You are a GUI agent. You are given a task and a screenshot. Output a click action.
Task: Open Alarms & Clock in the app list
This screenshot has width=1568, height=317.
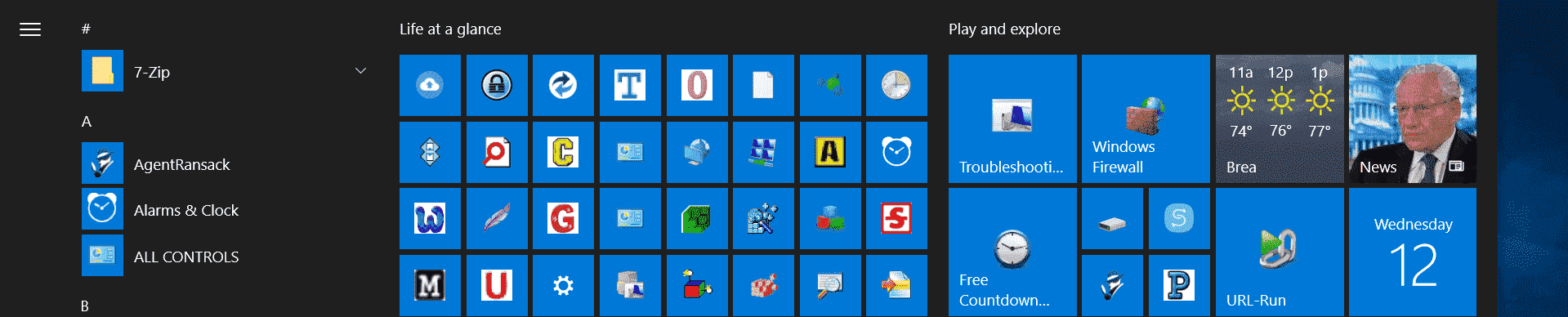(x=226, y=210)
